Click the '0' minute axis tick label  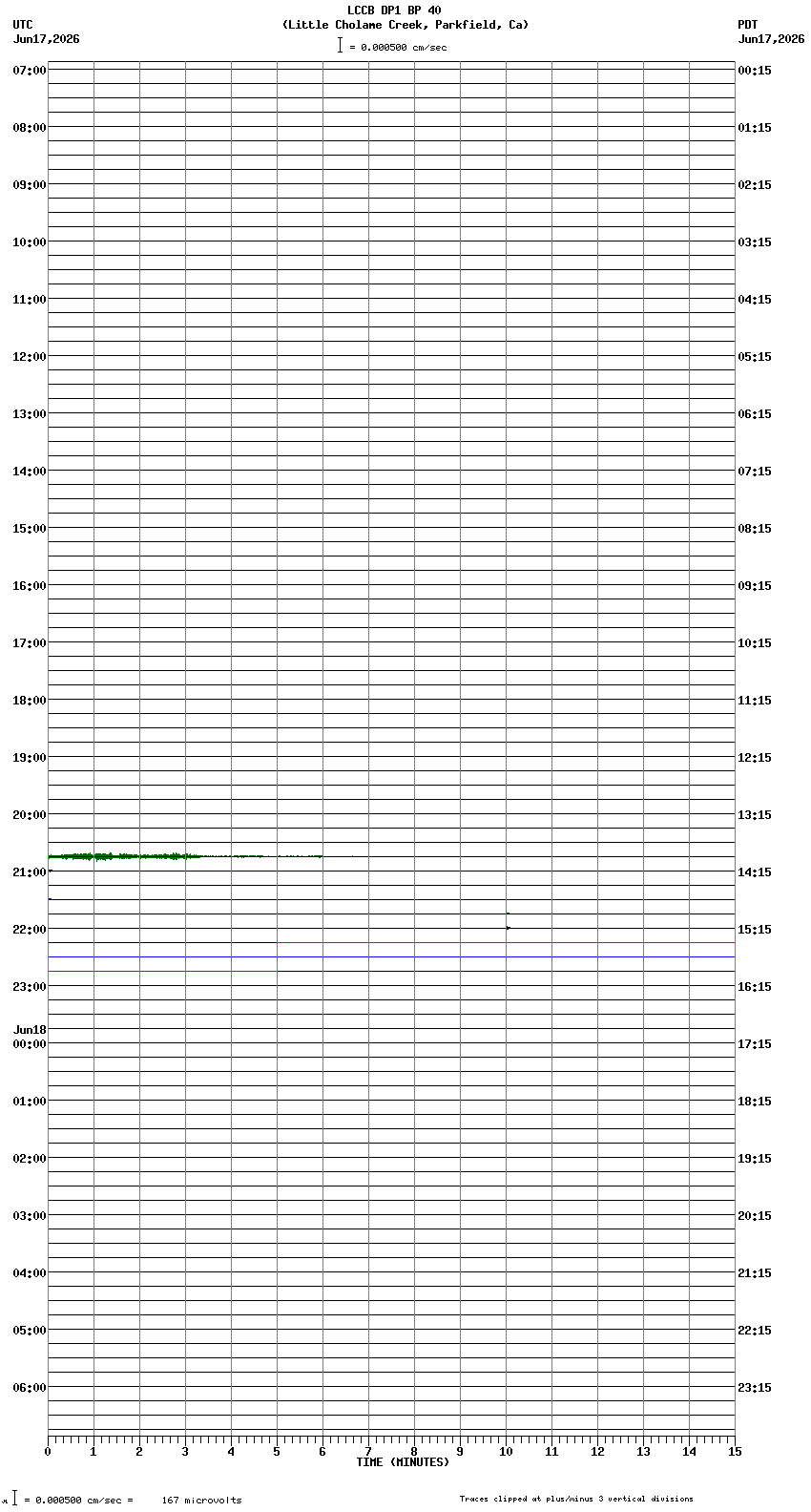click(x=48, y=1452)
